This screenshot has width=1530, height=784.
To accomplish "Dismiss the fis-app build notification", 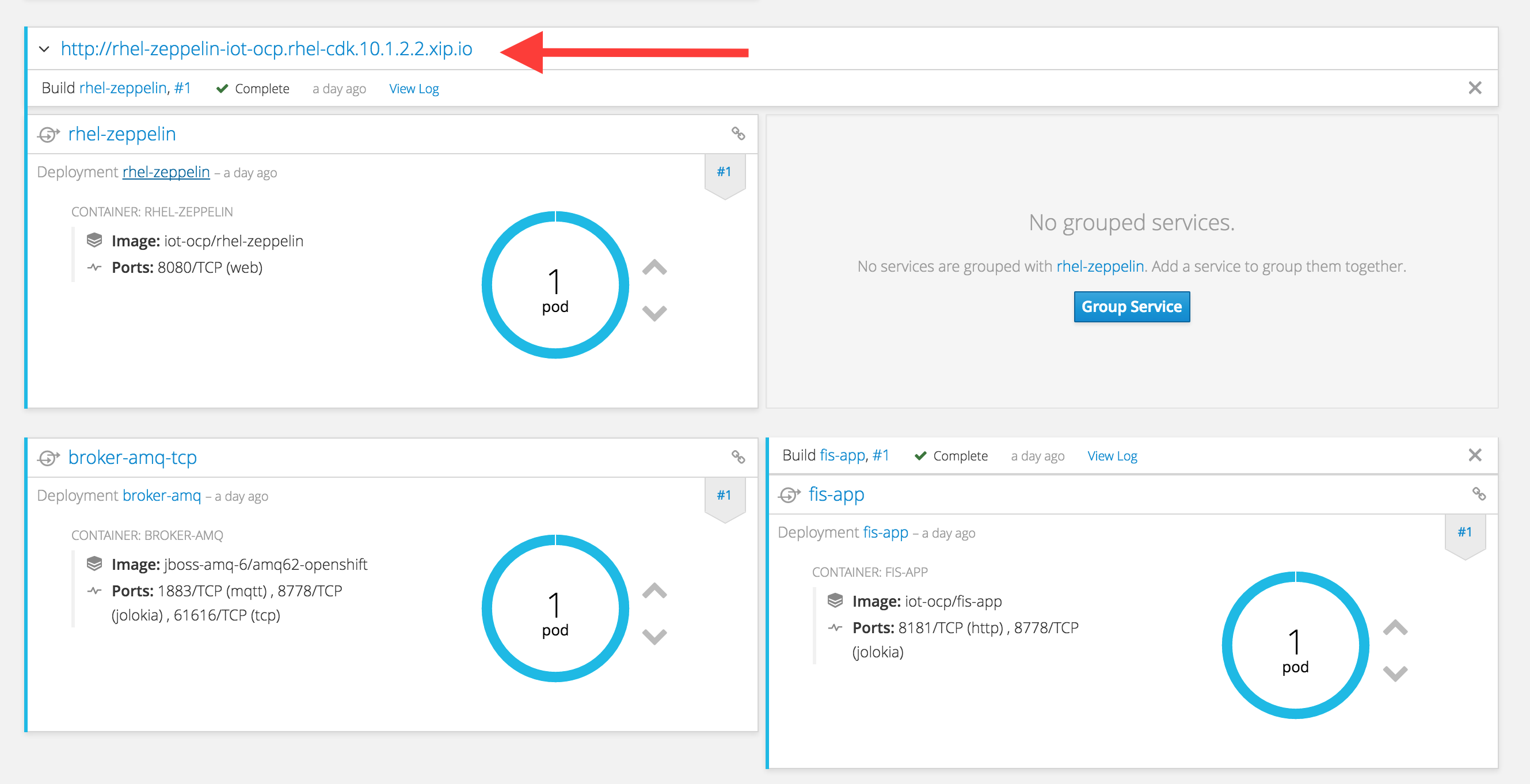I will point(1475,455).
